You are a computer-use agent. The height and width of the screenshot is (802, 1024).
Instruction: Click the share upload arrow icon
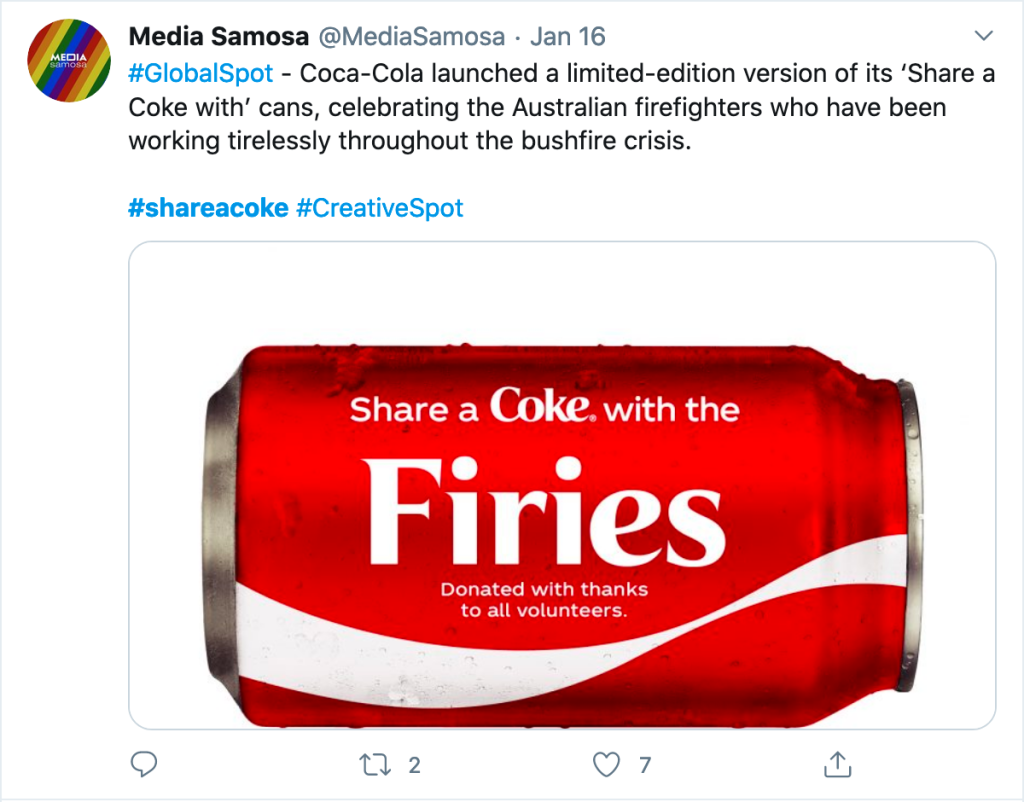pyautogui.click(x=835, y=765)
